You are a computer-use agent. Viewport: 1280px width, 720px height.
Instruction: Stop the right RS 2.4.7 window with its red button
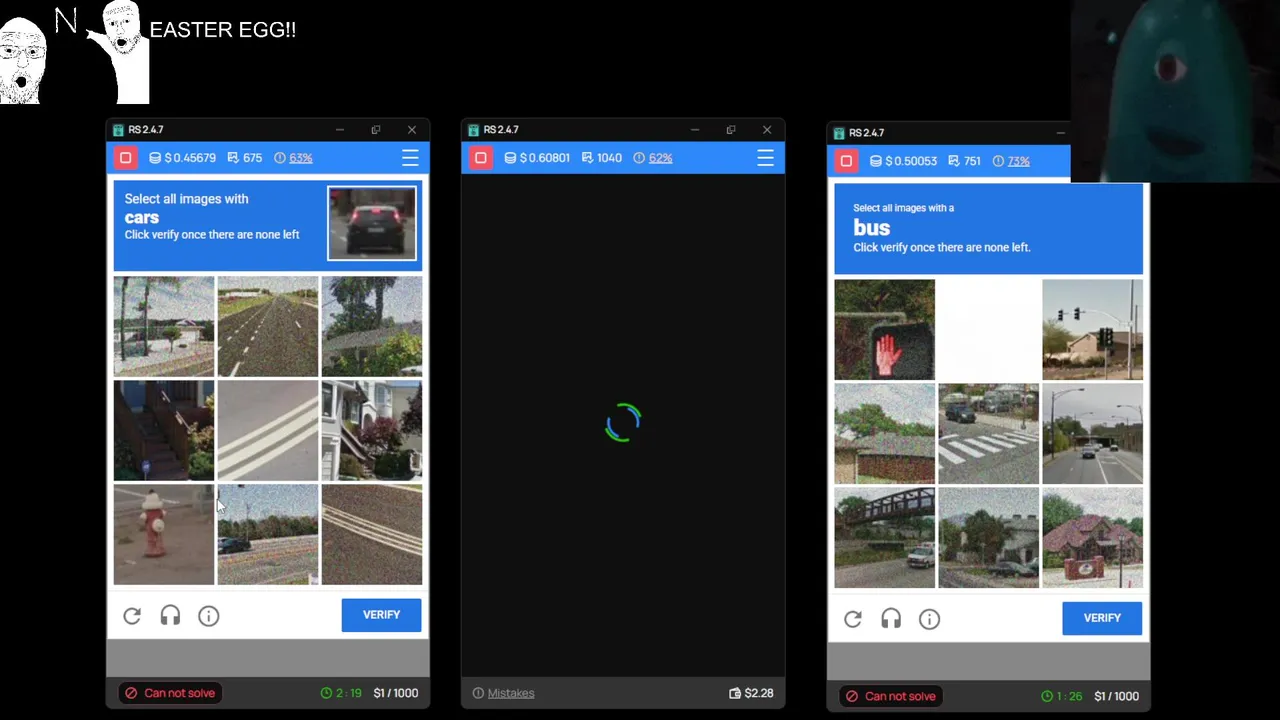point(846,161)
